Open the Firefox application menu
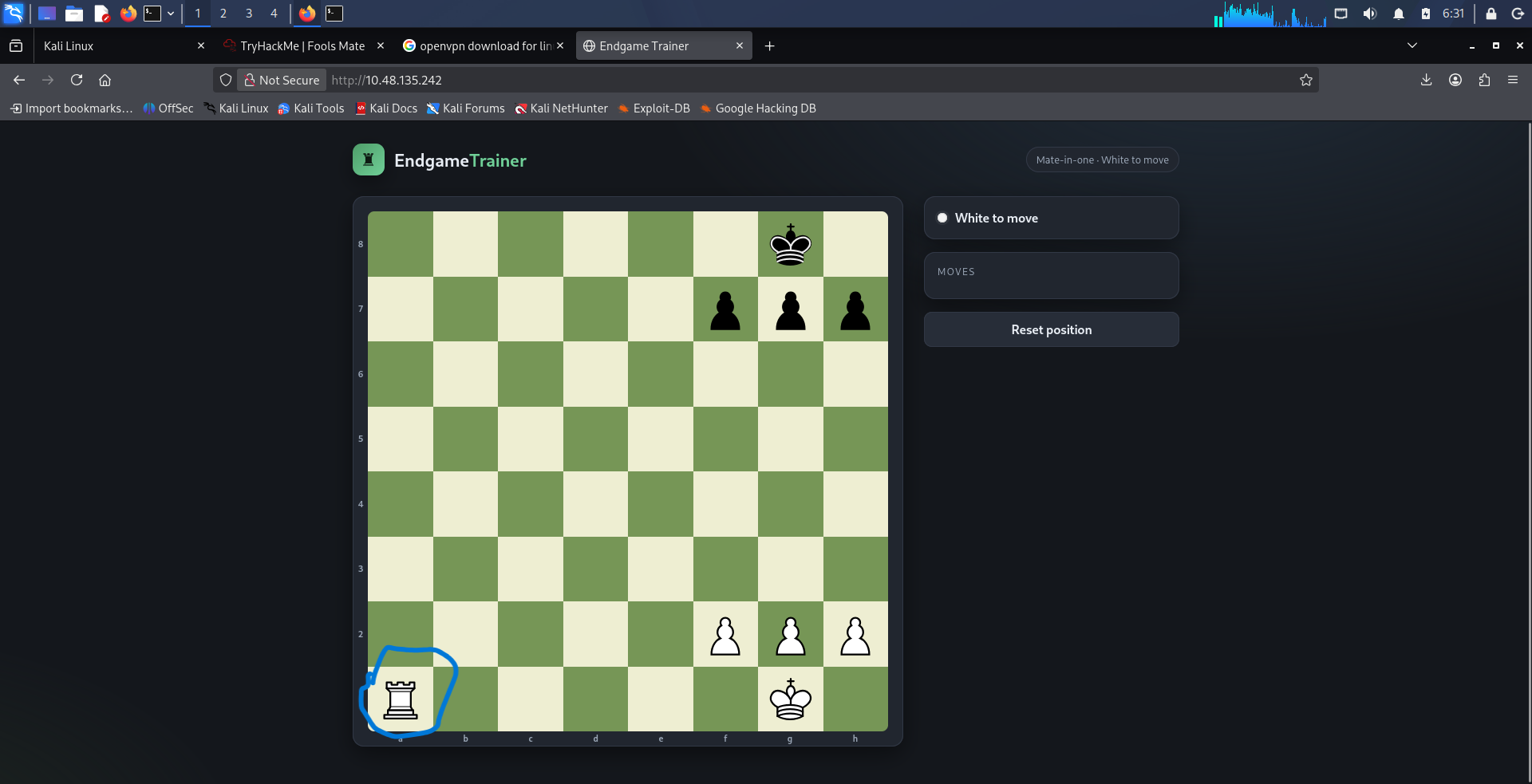This screenshot has height=784, width=1532. pyautogui.click(x=1513, y=80)
